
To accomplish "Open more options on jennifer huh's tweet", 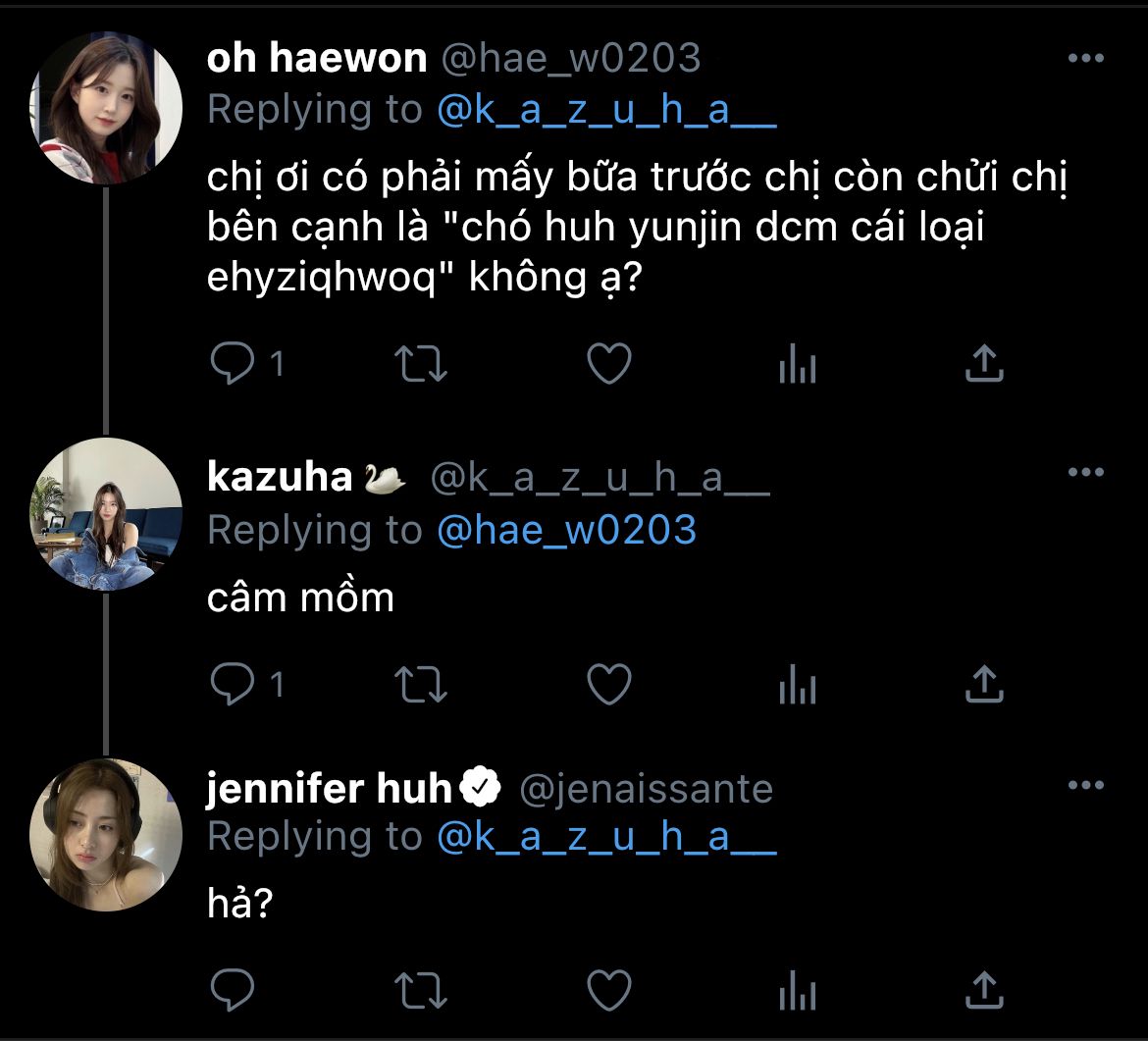I will 1085,785.
